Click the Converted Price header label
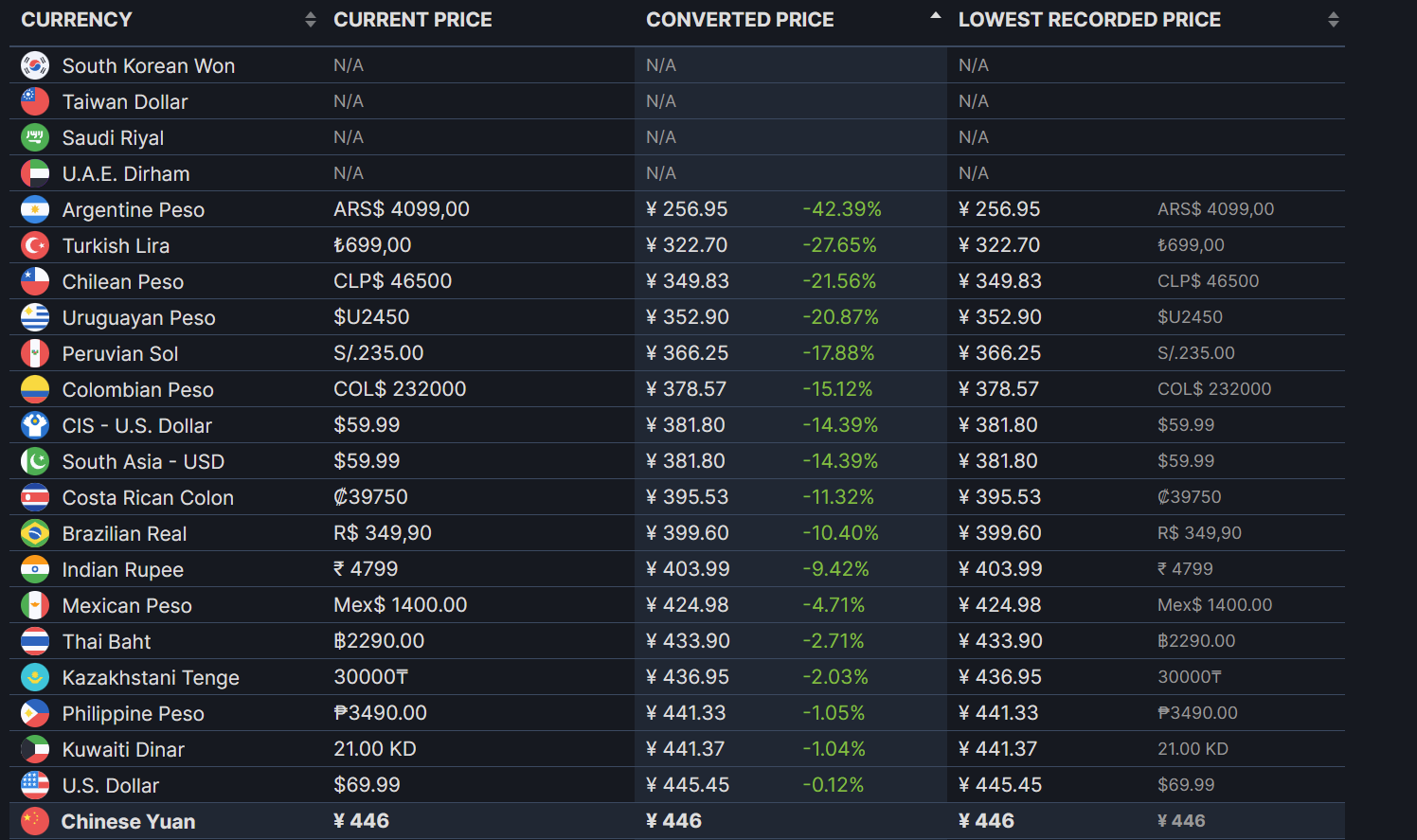1417x840 pixels. (740, 20)
